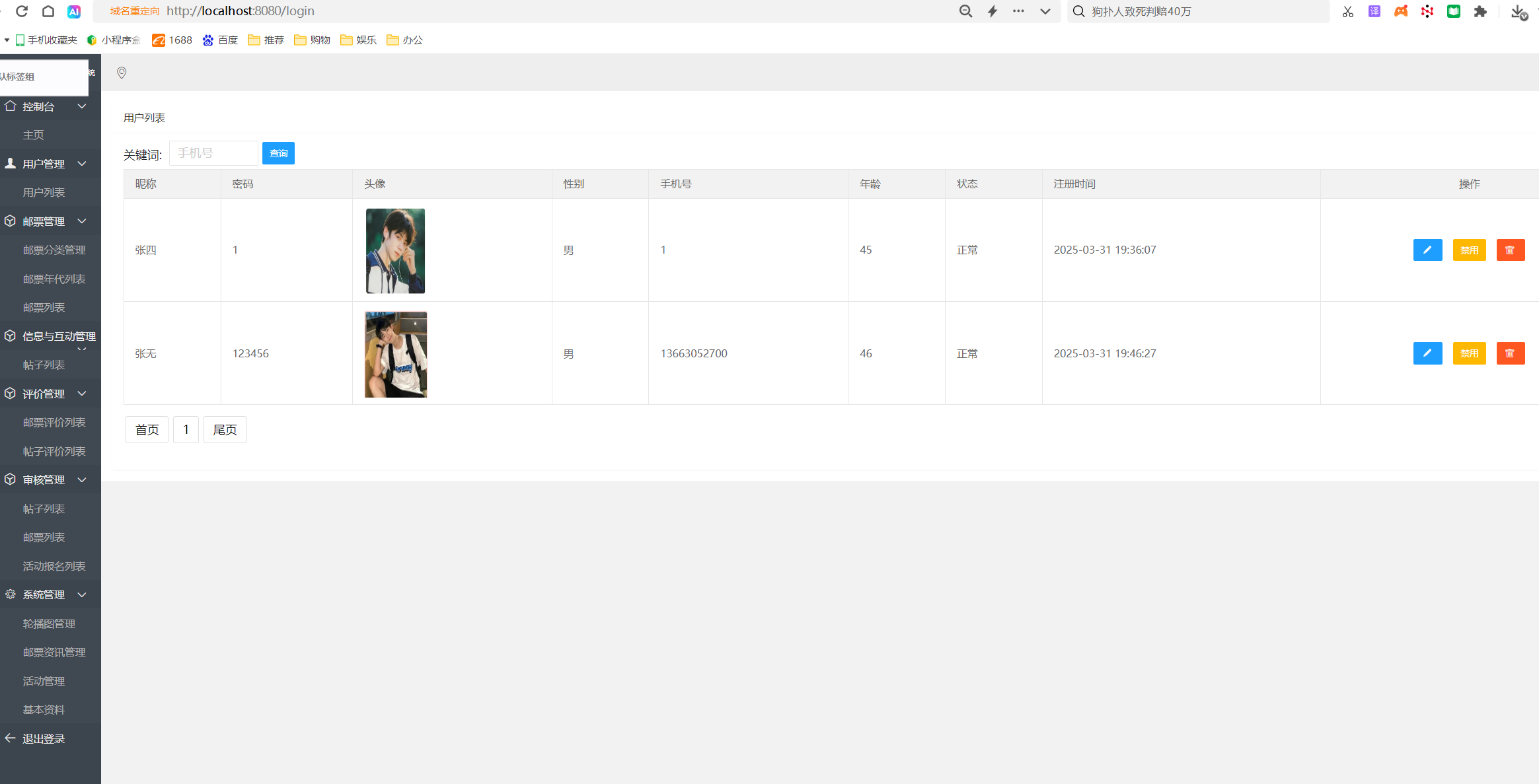
Task: Click the location pin icon in header
Action: point(122,73)
